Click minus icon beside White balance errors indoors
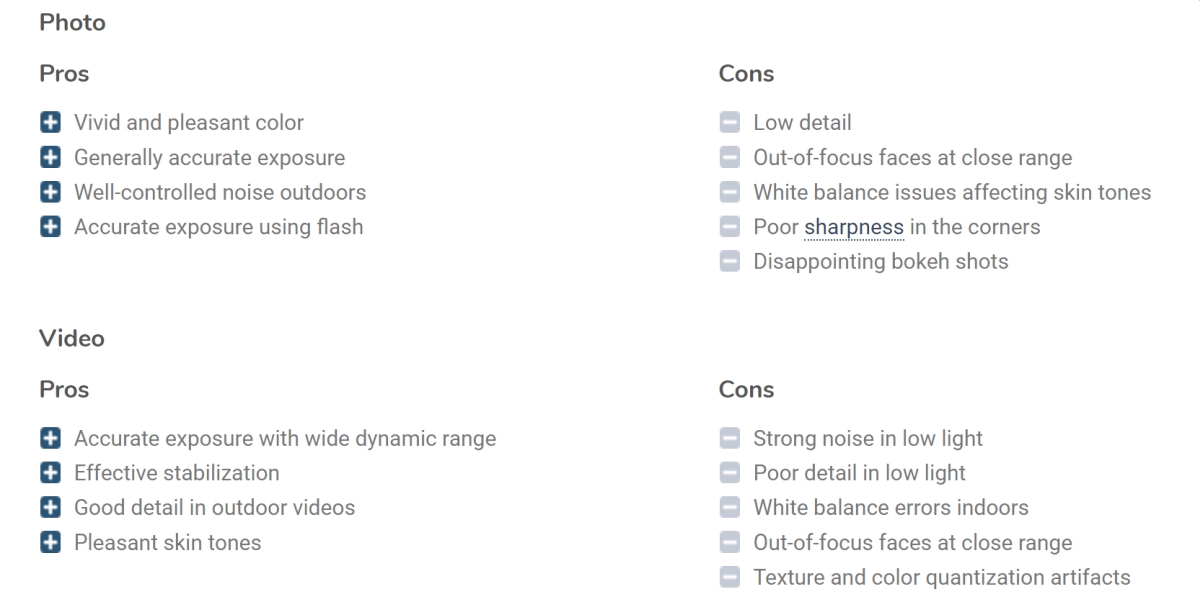Image resolution: width=1200 pixels, height=615 pixels. (x=730, y=508)
